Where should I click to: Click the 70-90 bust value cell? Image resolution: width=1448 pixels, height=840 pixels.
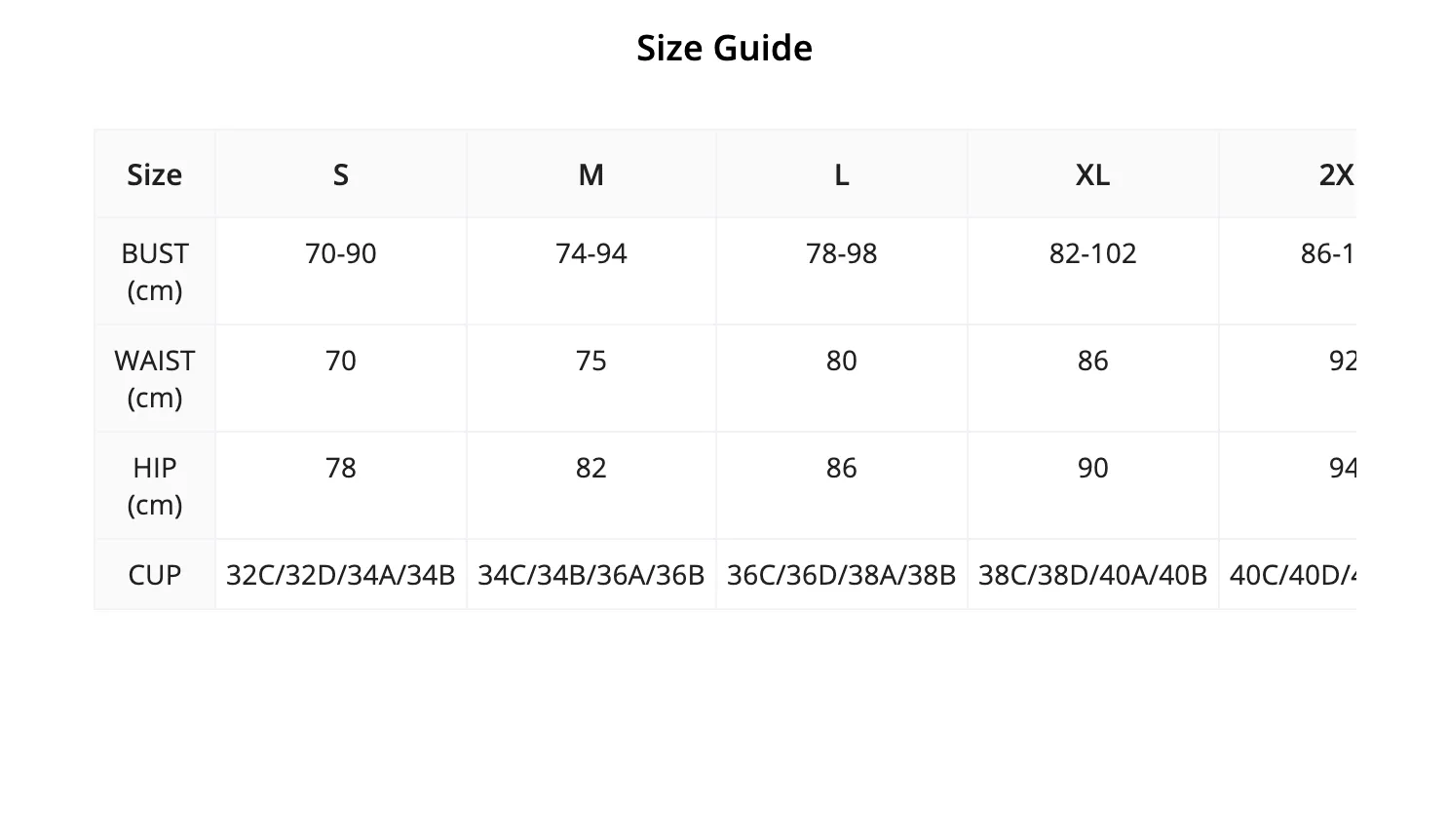click(x=341, y=271)
